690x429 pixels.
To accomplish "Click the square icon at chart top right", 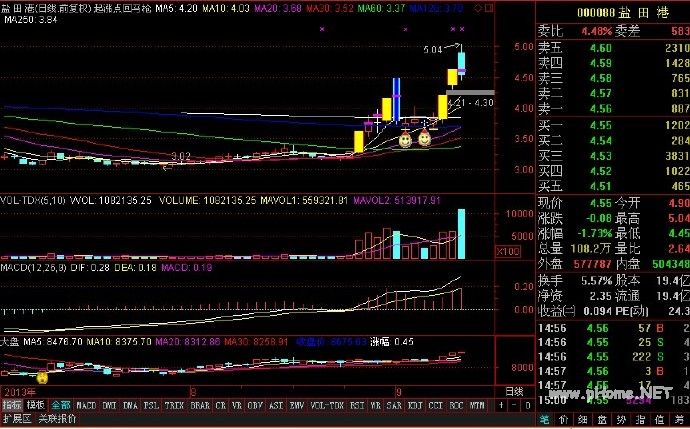I will click(489, 8).
